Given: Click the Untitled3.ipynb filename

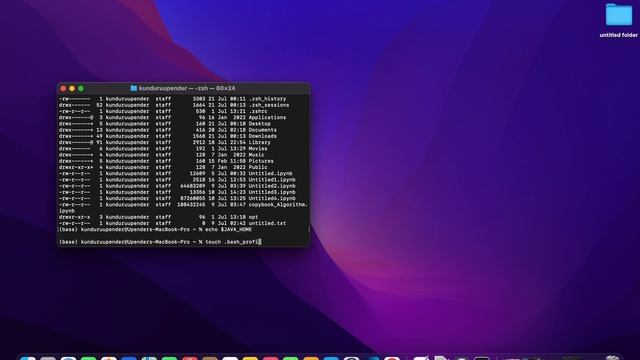Looking at the screenshot, I should [272, 192].
